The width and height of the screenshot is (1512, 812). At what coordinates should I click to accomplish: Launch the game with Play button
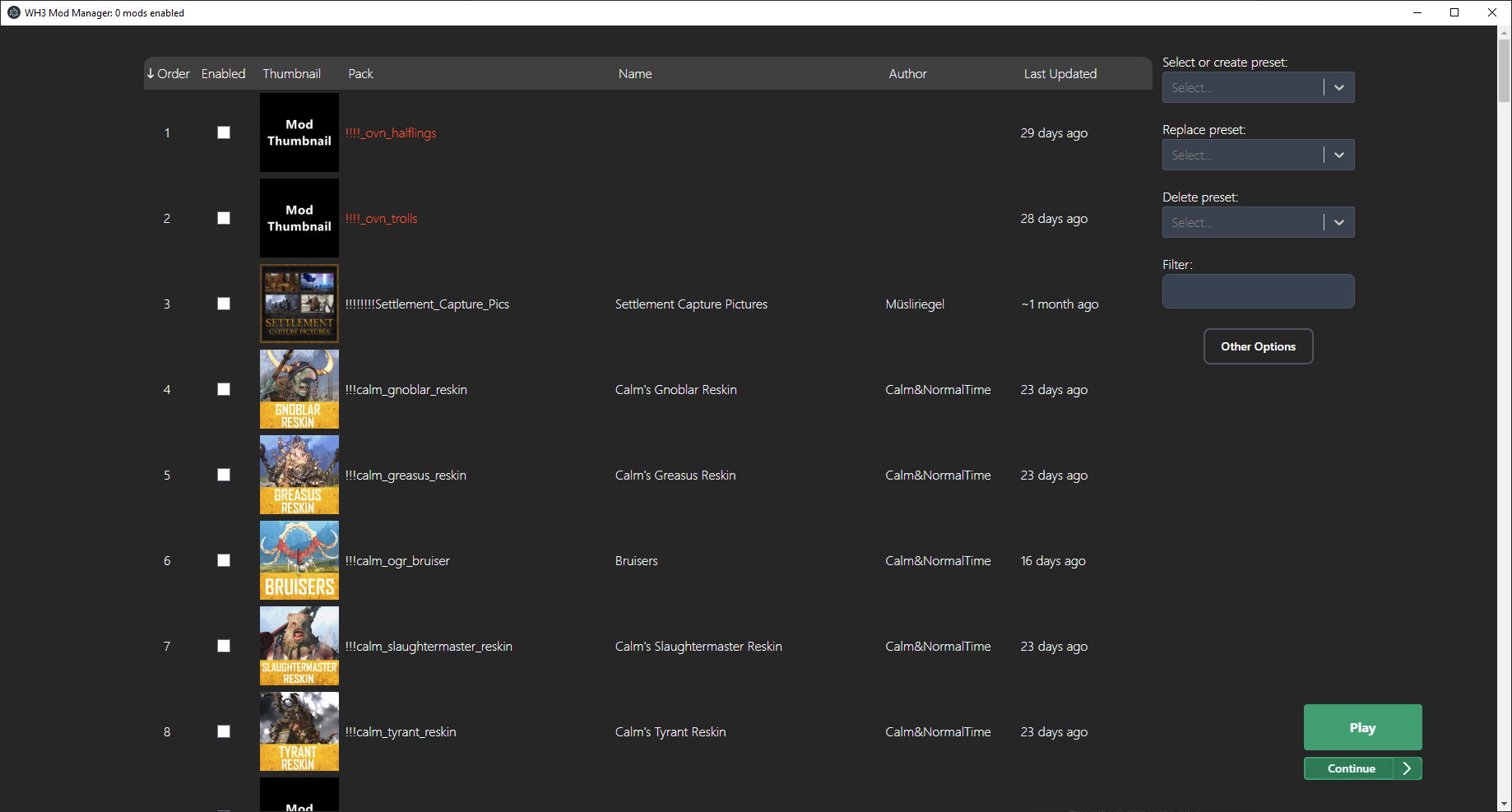pyautogui.click(x=1362, y=727)
